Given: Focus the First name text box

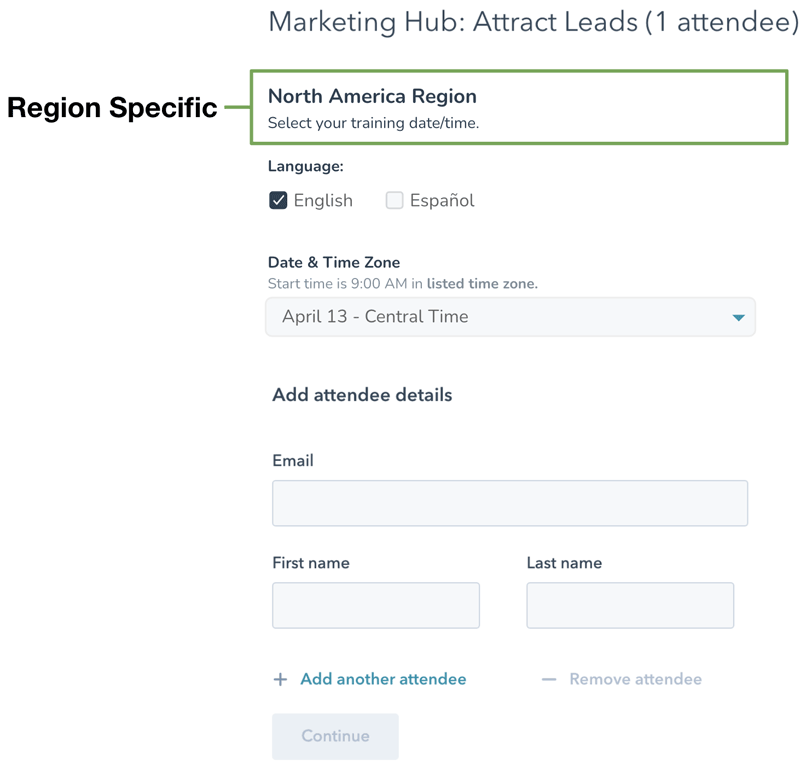Looking at the screenshot, I should point(375,606).
